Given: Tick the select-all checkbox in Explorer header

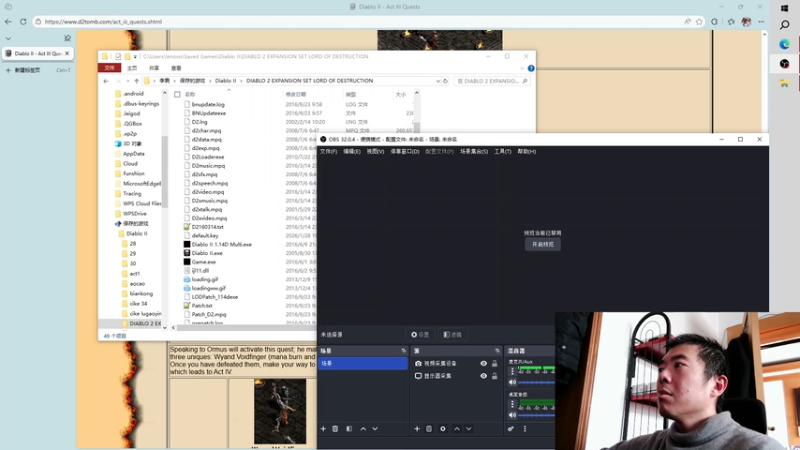Looking at the screenshot, I should (177, 94).
